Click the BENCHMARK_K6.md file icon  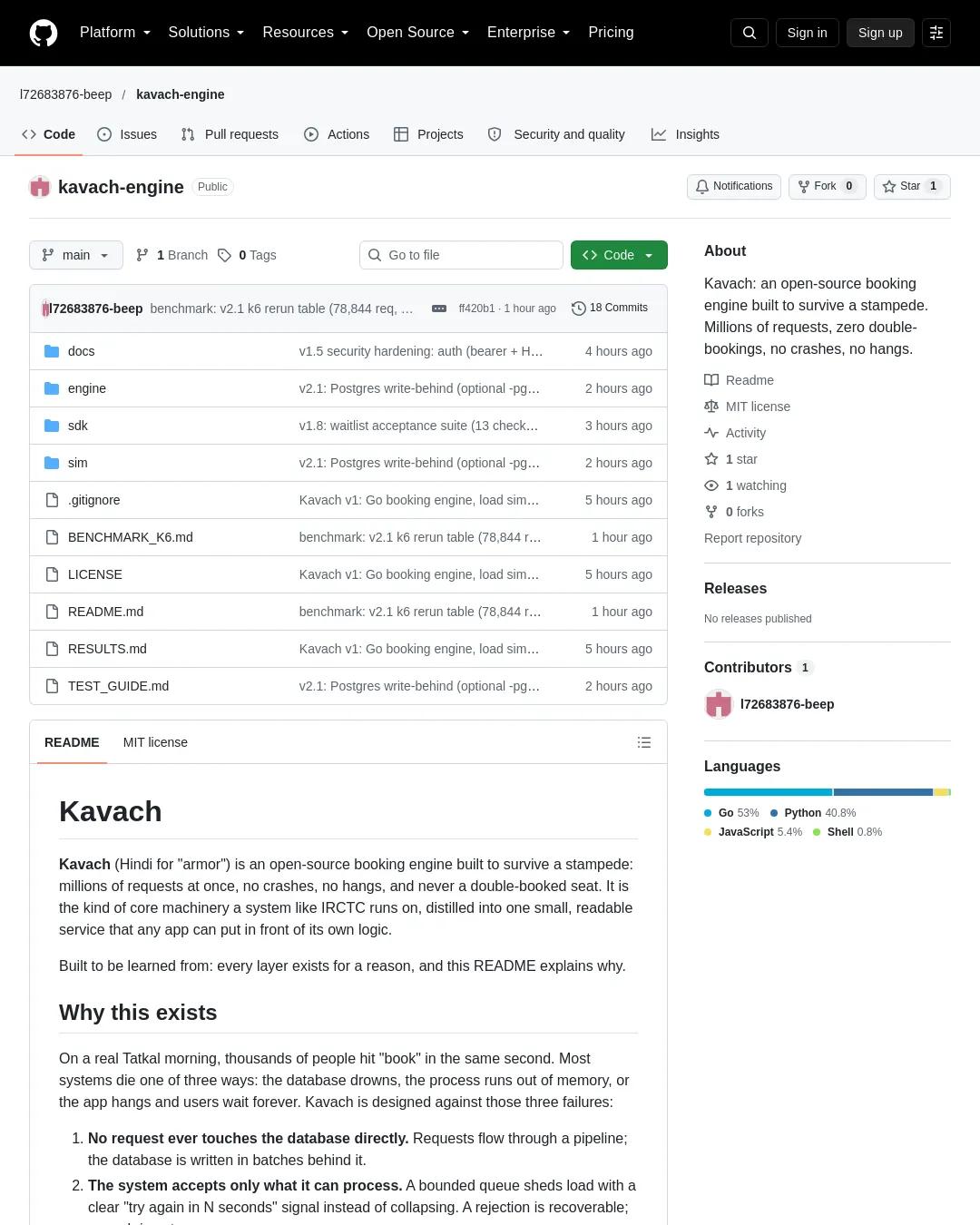[x=52, y=537]
